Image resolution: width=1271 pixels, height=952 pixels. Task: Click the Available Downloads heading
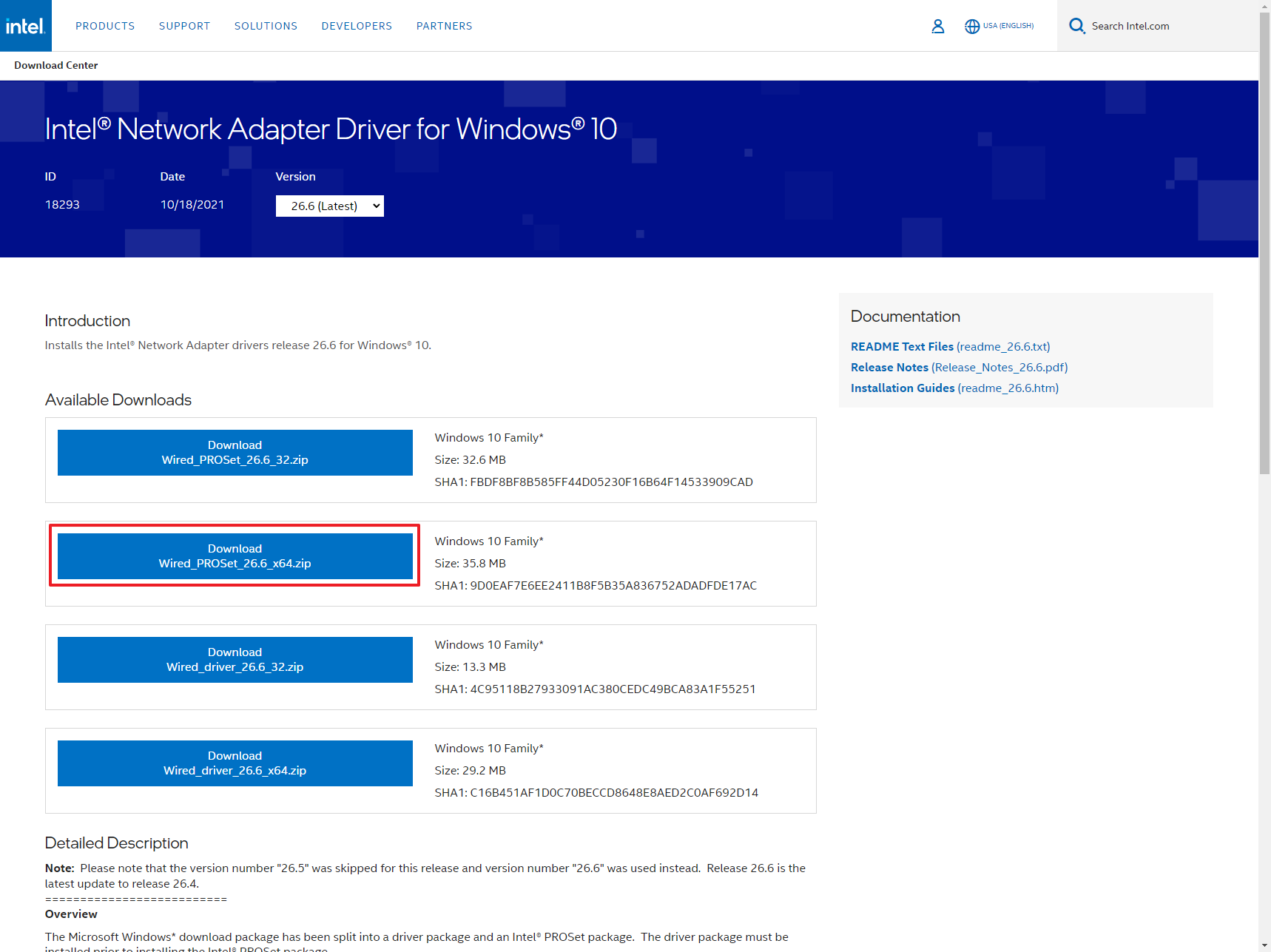(x=118, y=399)
